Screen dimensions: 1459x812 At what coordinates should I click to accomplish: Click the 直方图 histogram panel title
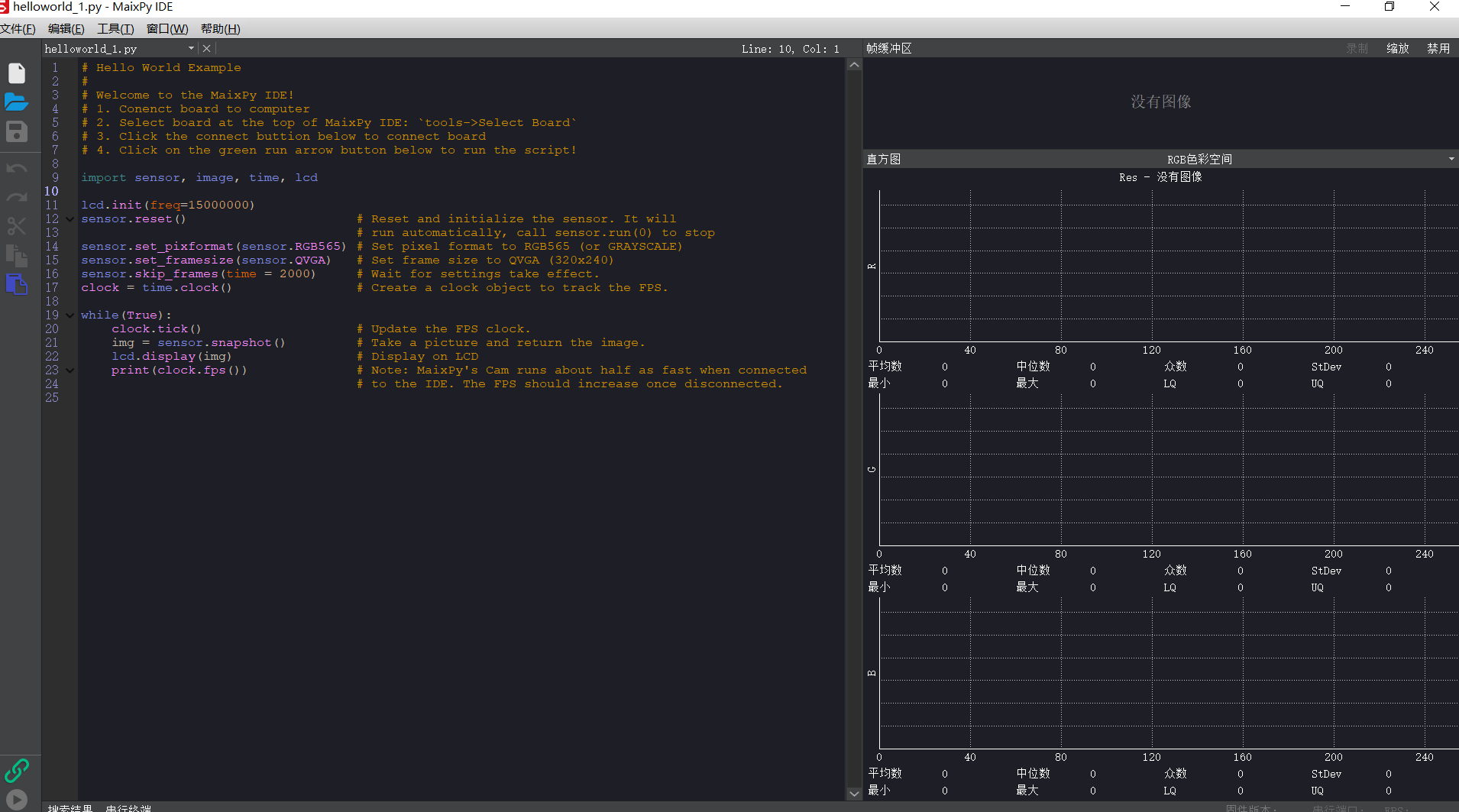tap(884, 159)
